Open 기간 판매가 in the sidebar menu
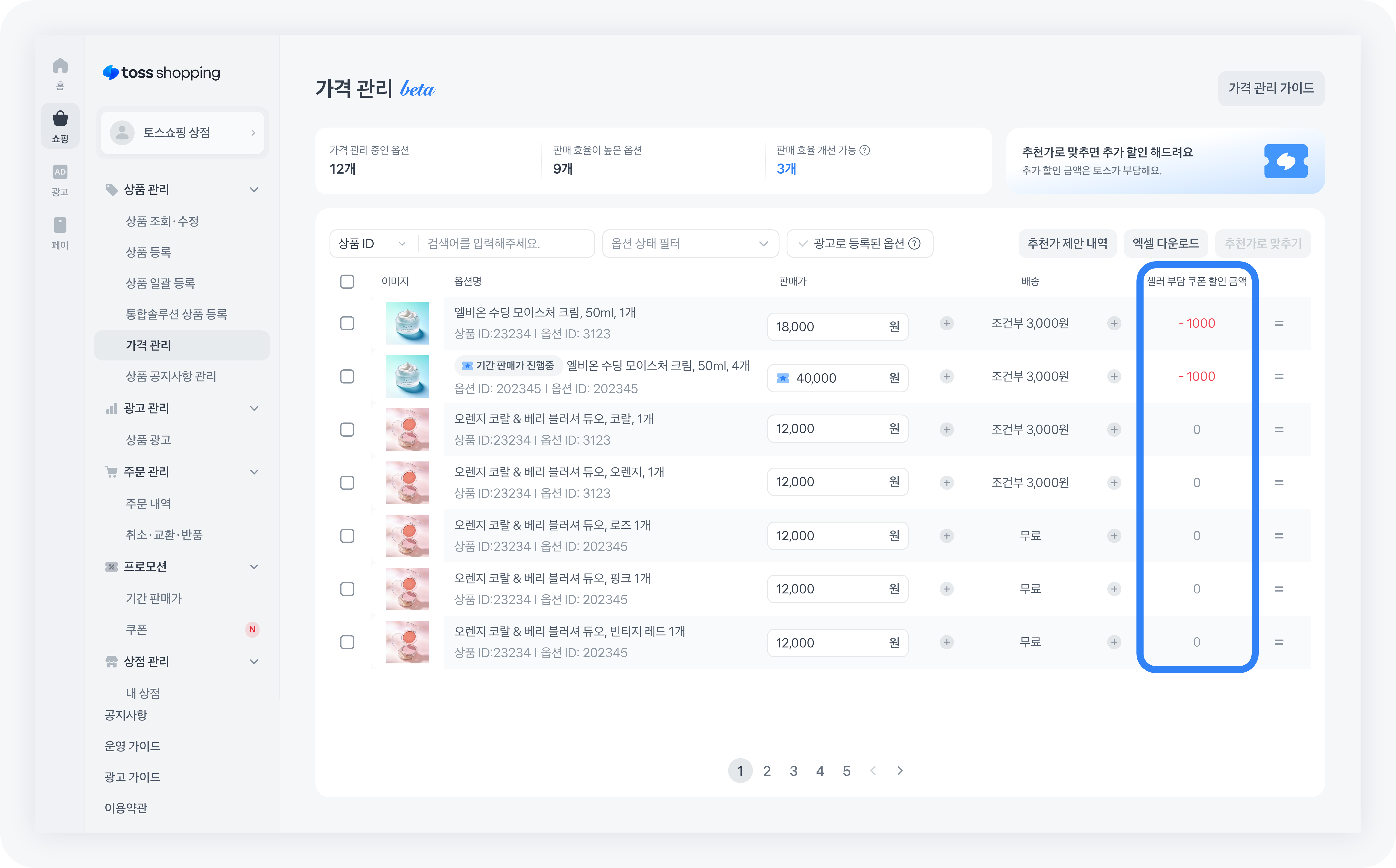This screenshot has height=868, width=1396. (153, 598)
